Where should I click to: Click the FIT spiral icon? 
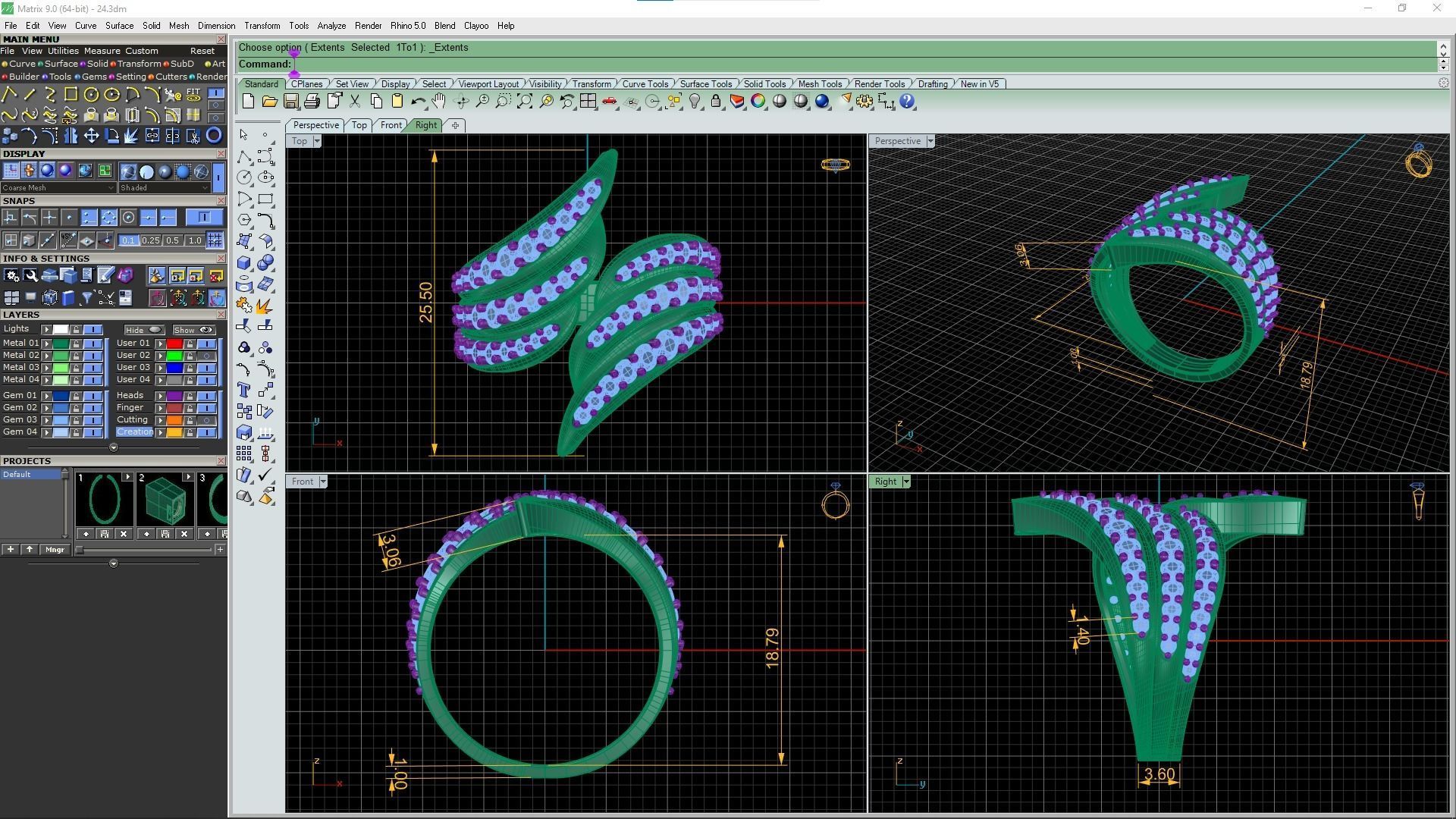tap(193, 95)
